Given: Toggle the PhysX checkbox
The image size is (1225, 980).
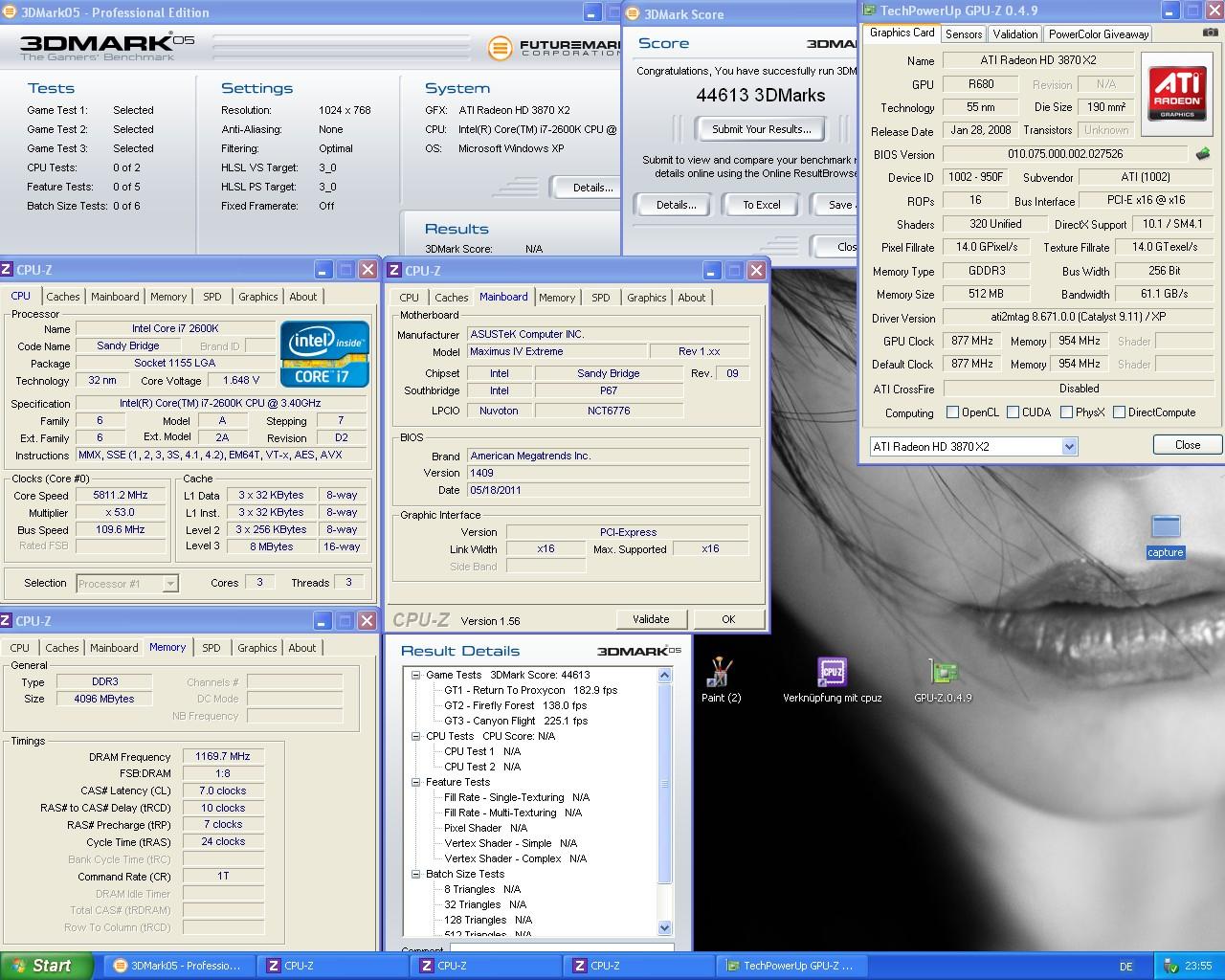Looking at the screenshot, I should click(1066, 412).
